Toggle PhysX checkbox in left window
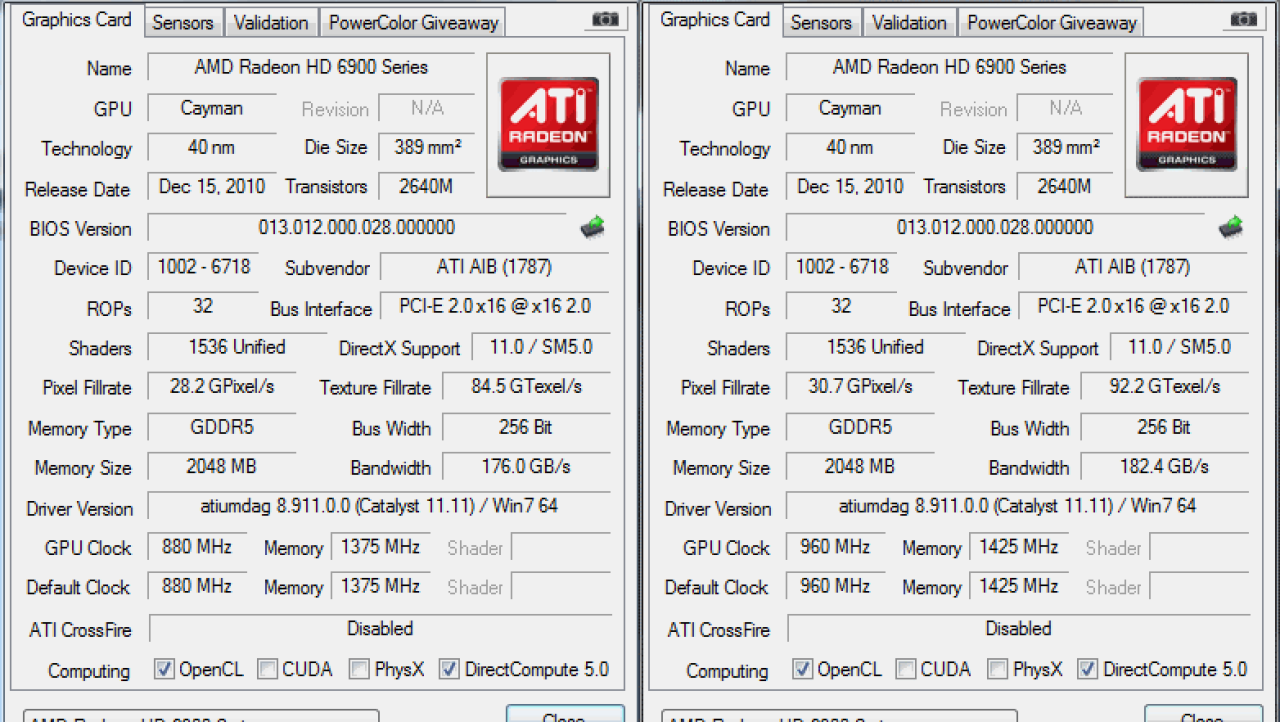The image size is (1280, 722). point(359,669)
